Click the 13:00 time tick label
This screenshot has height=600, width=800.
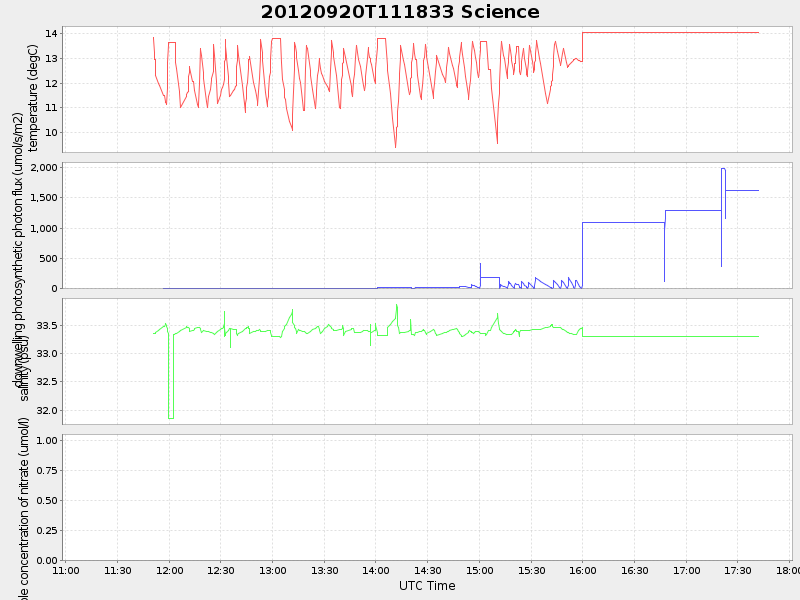(x=272, y=570)
